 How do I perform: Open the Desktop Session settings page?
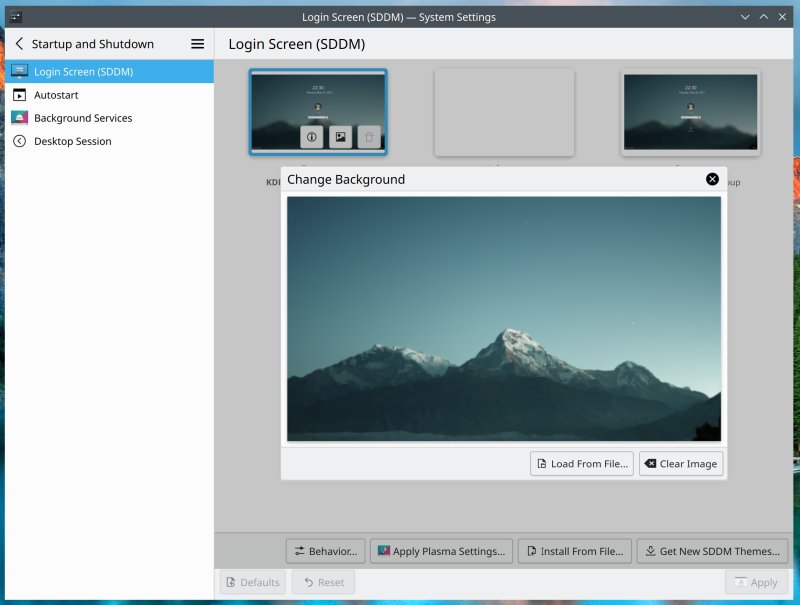click(72, 141)
